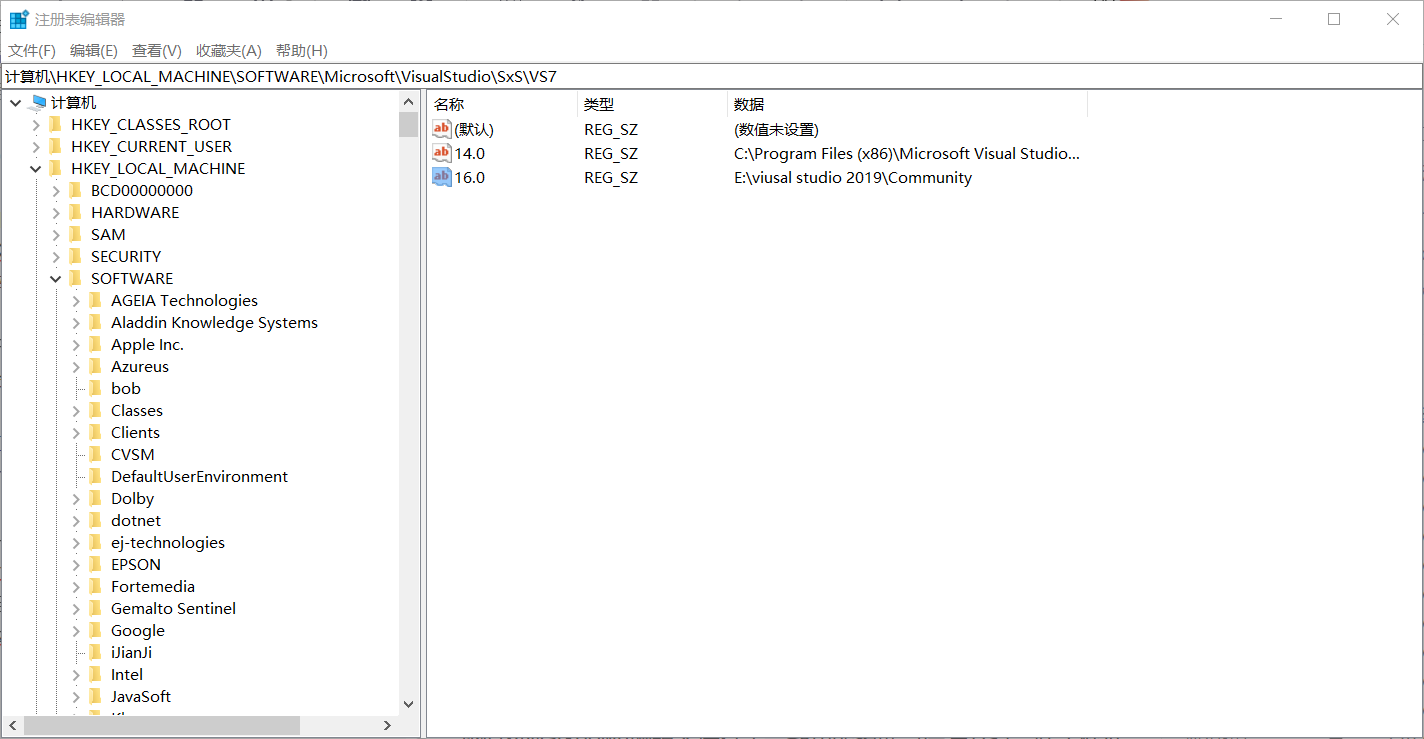Click the 16.0 string value icon

(x=442, y=177)
